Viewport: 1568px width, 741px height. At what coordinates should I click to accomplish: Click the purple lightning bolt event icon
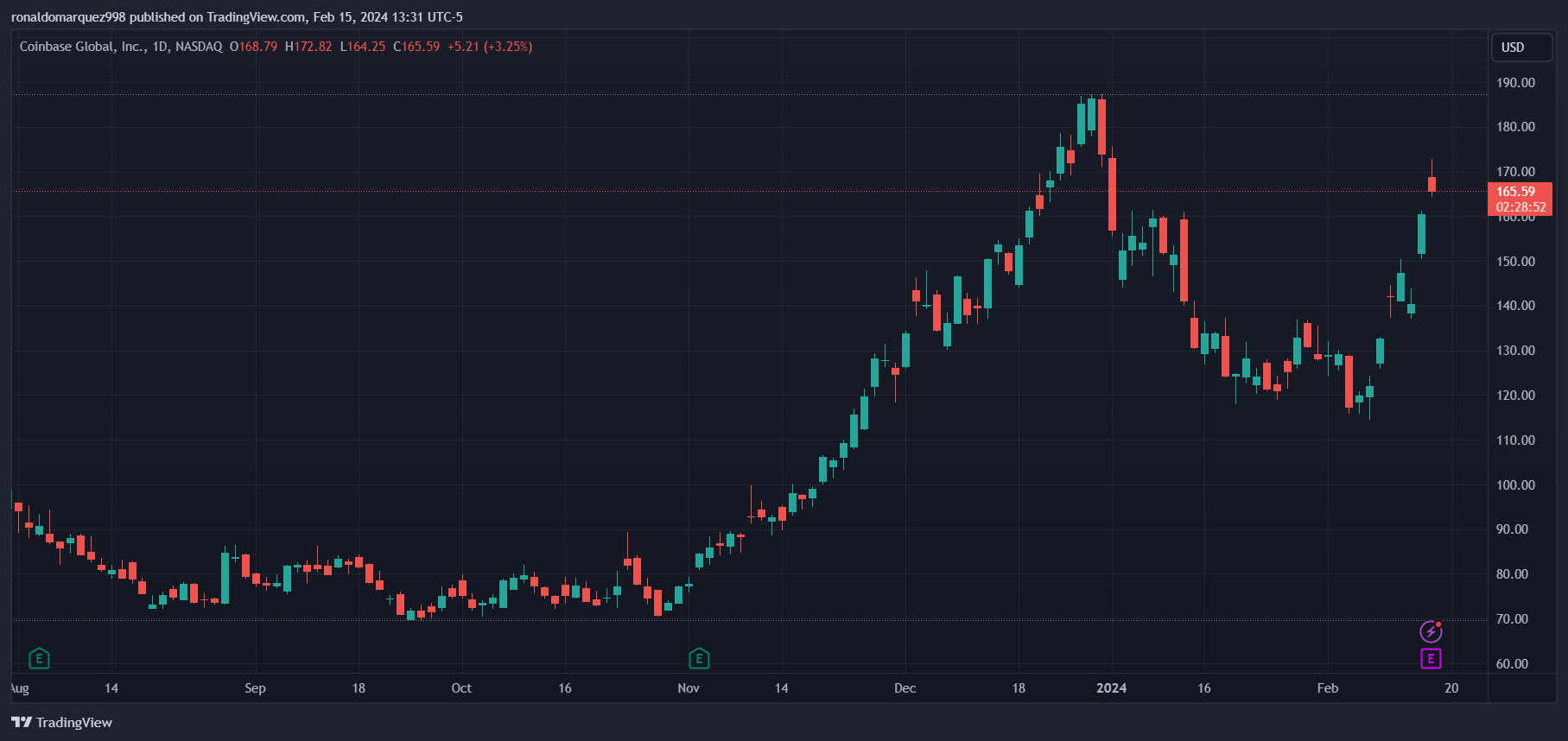coord(1431,631)
